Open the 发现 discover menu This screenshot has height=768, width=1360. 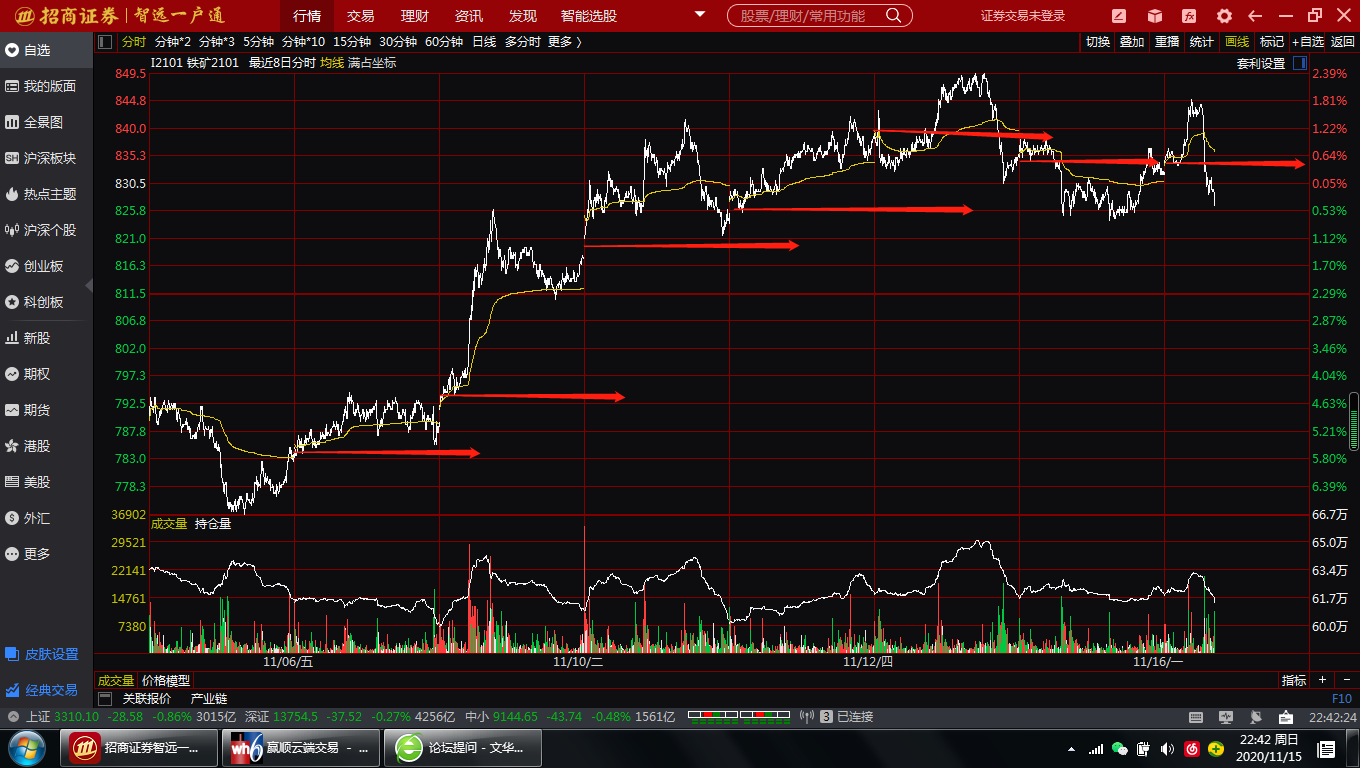coord(522,16)
